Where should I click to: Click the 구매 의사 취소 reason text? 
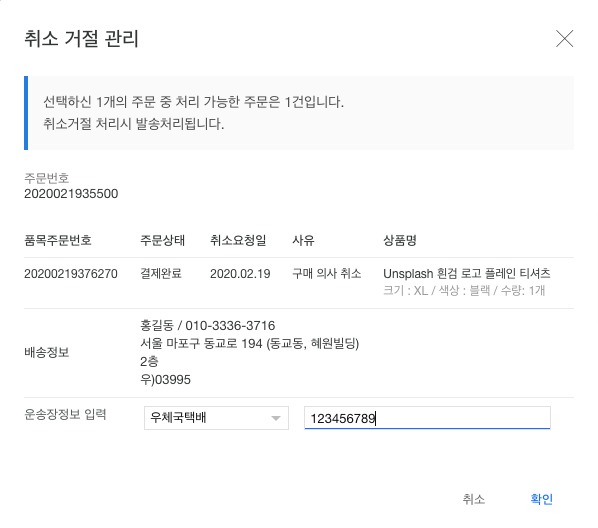pyautogui.click(x=326, y=274)
